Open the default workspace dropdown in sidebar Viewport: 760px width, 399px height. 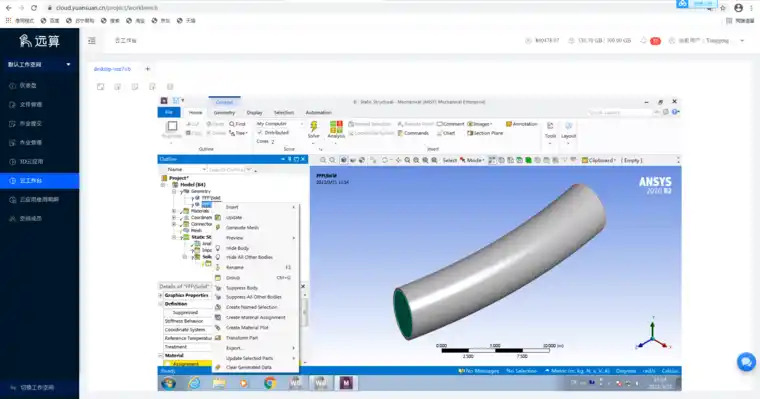click(39, 64)
